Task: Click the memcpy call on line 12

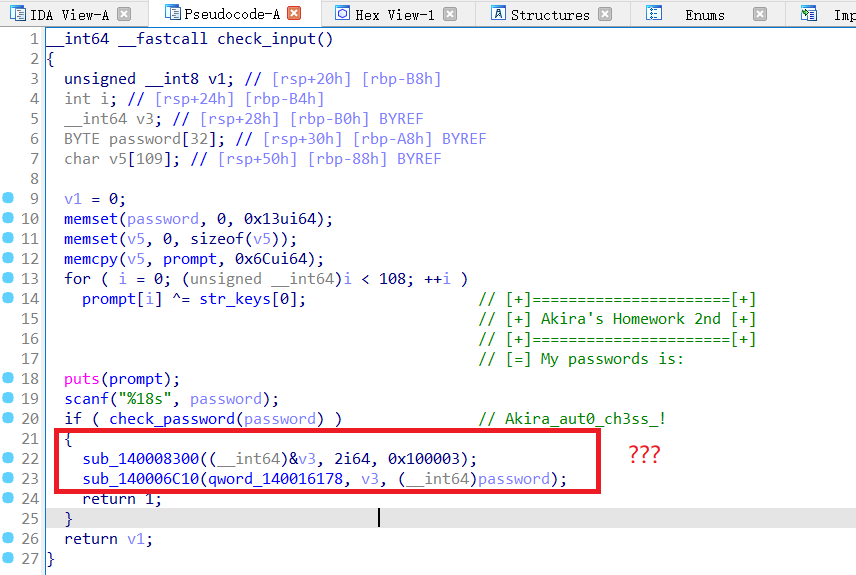Action: point(91,259)
